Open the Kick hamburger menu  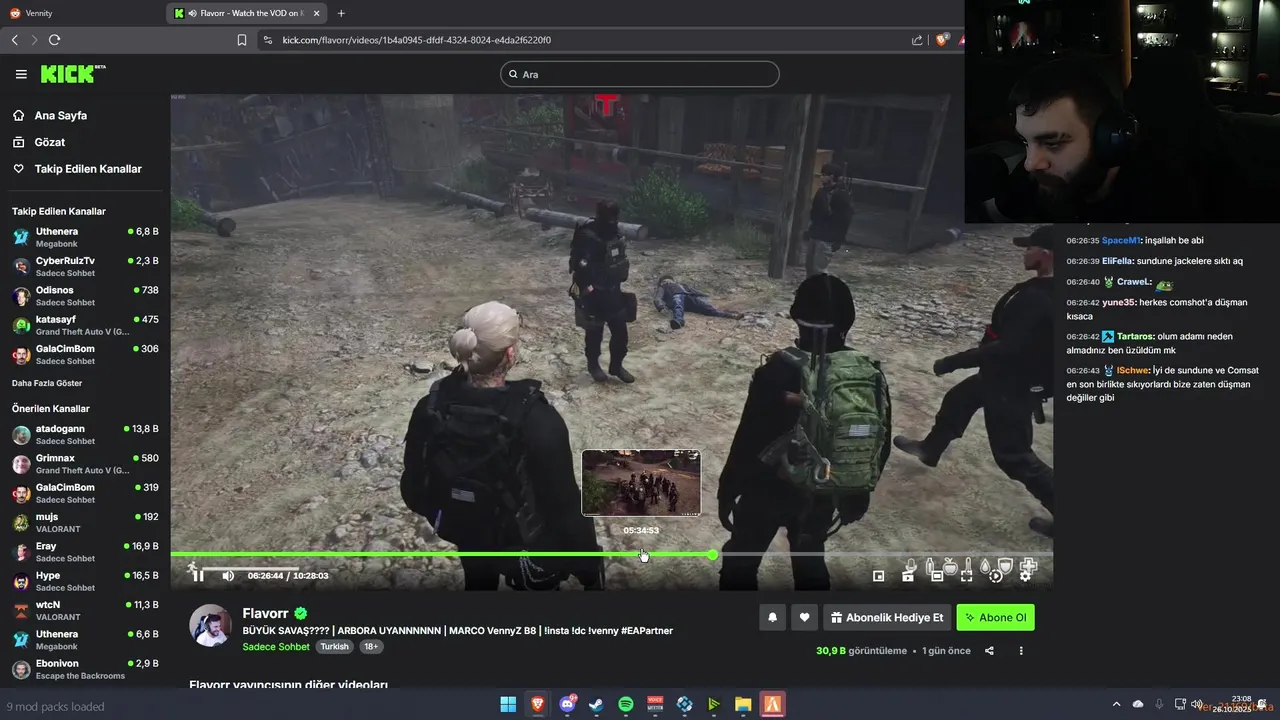(21, 74)
